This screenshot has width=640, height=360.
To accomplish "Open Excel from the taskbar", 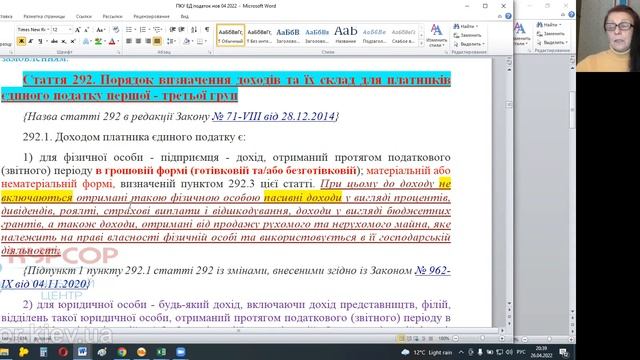I will (x=161, y=352).
